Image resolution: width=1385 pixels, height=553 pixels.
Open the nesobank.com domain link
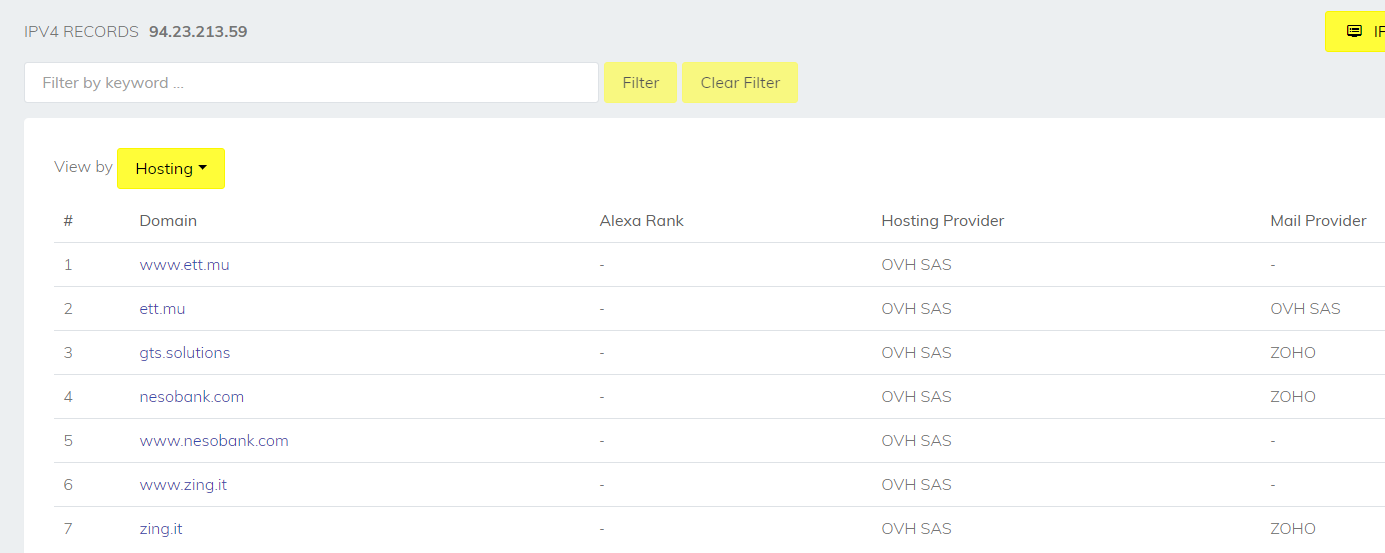point(191,397)
